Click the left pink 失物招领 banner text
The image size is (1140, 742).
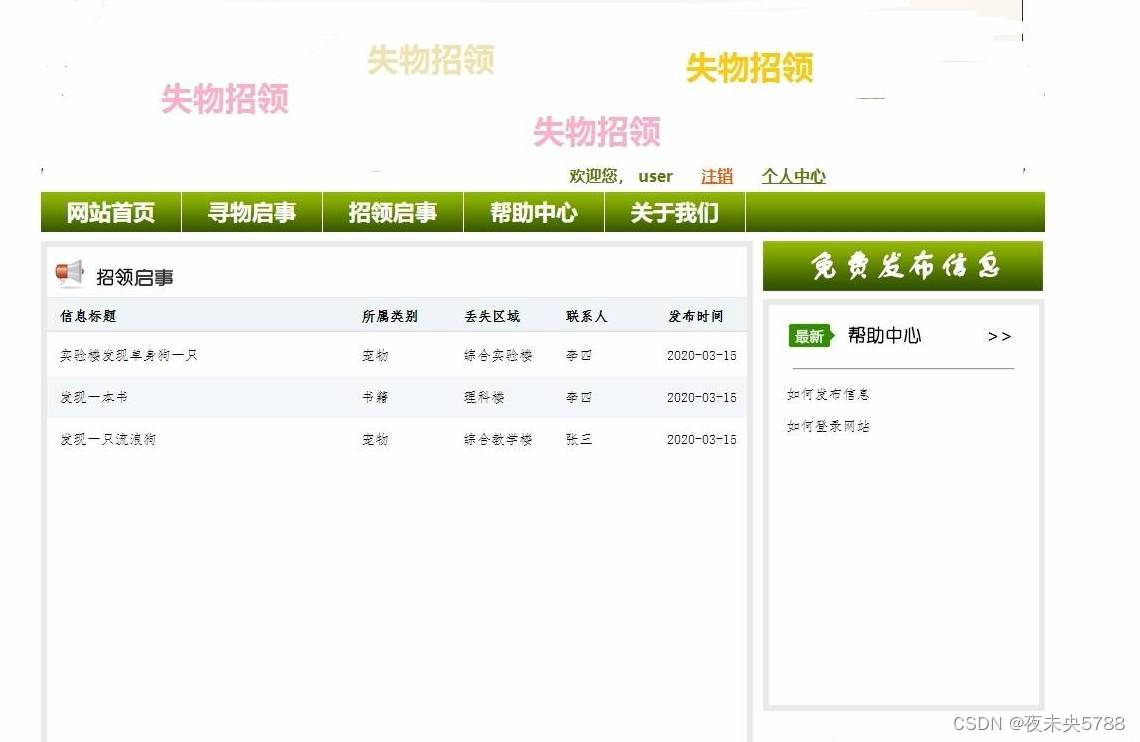(225, 99)
